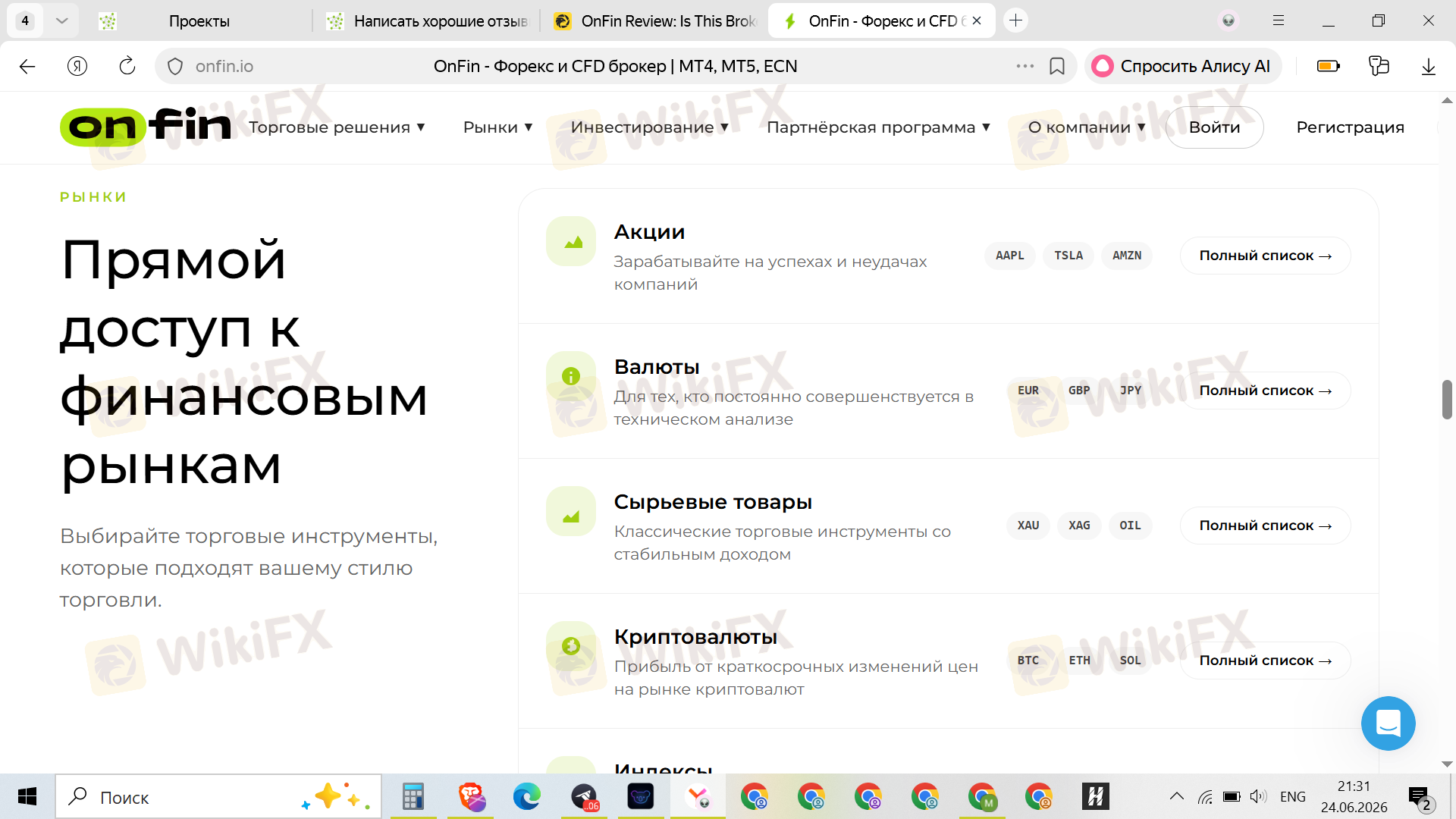Open the Криптовалюты category icon
The width and height of the screenshot is (1456, 819).
click(x=571, y=646)
